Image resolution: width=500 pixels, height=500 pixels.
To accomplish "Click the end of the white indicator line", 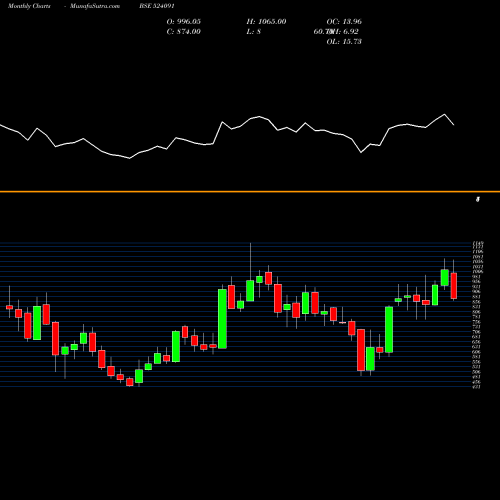I will point(454,125).
